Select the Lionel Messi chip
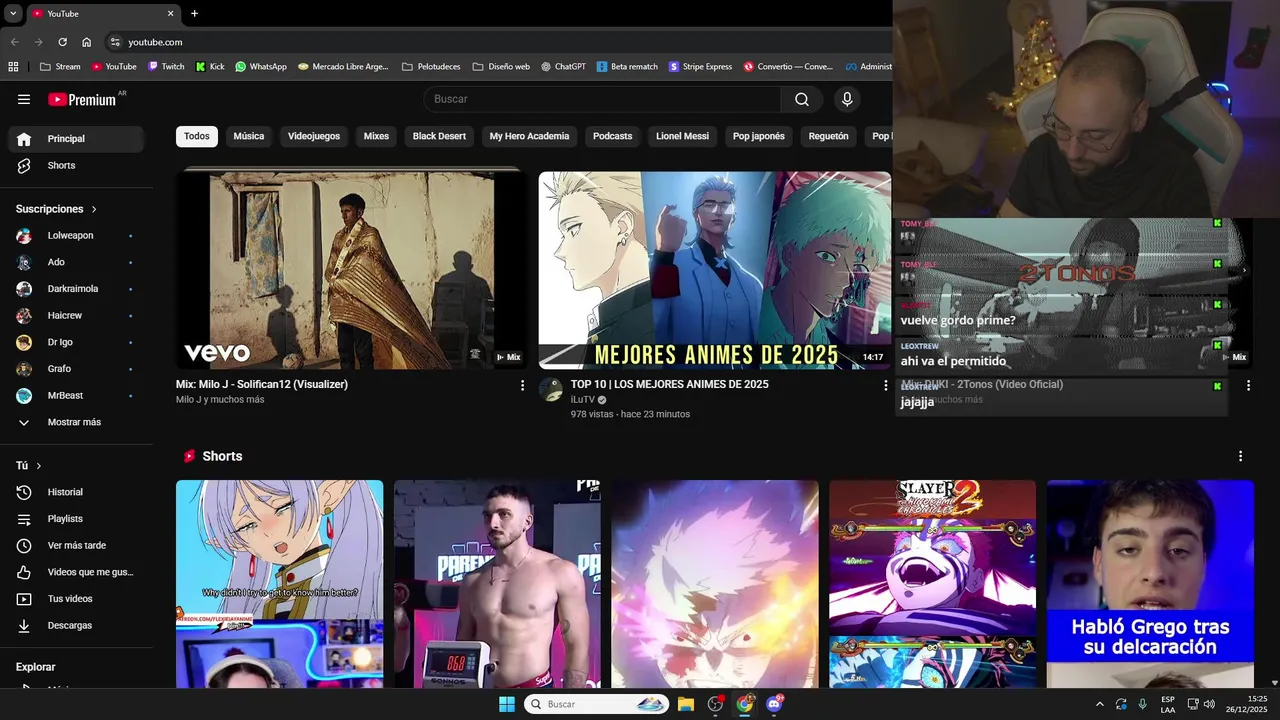This screenshot has height=720, width=1280. tap(682, 136)
